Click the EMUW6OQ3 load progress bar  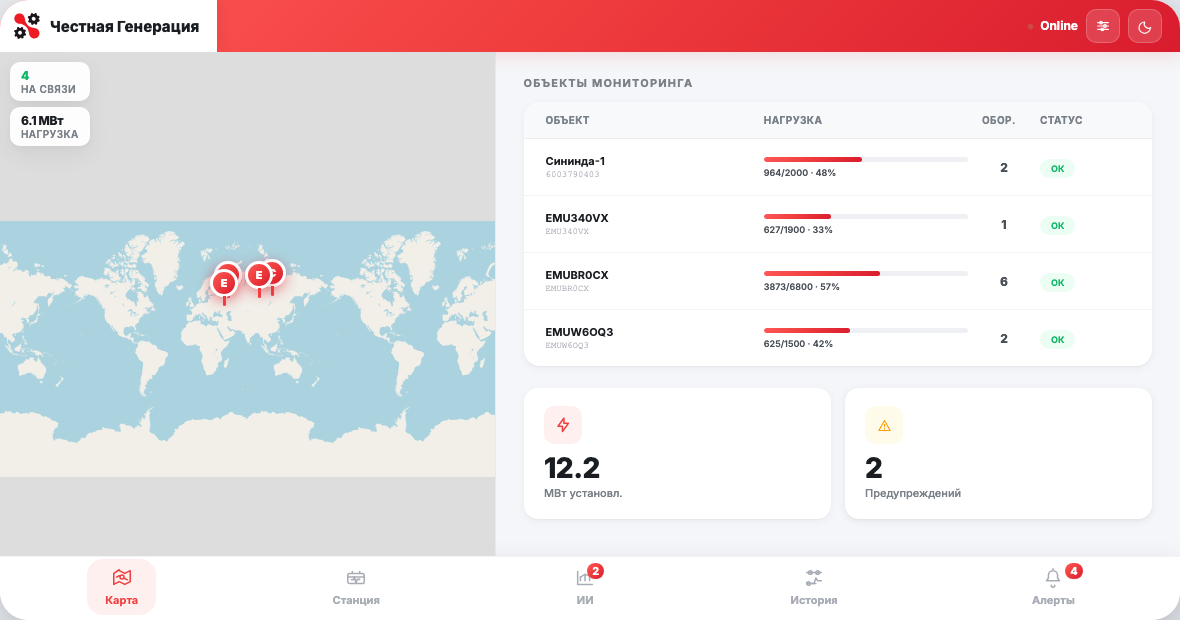[865, 330]
